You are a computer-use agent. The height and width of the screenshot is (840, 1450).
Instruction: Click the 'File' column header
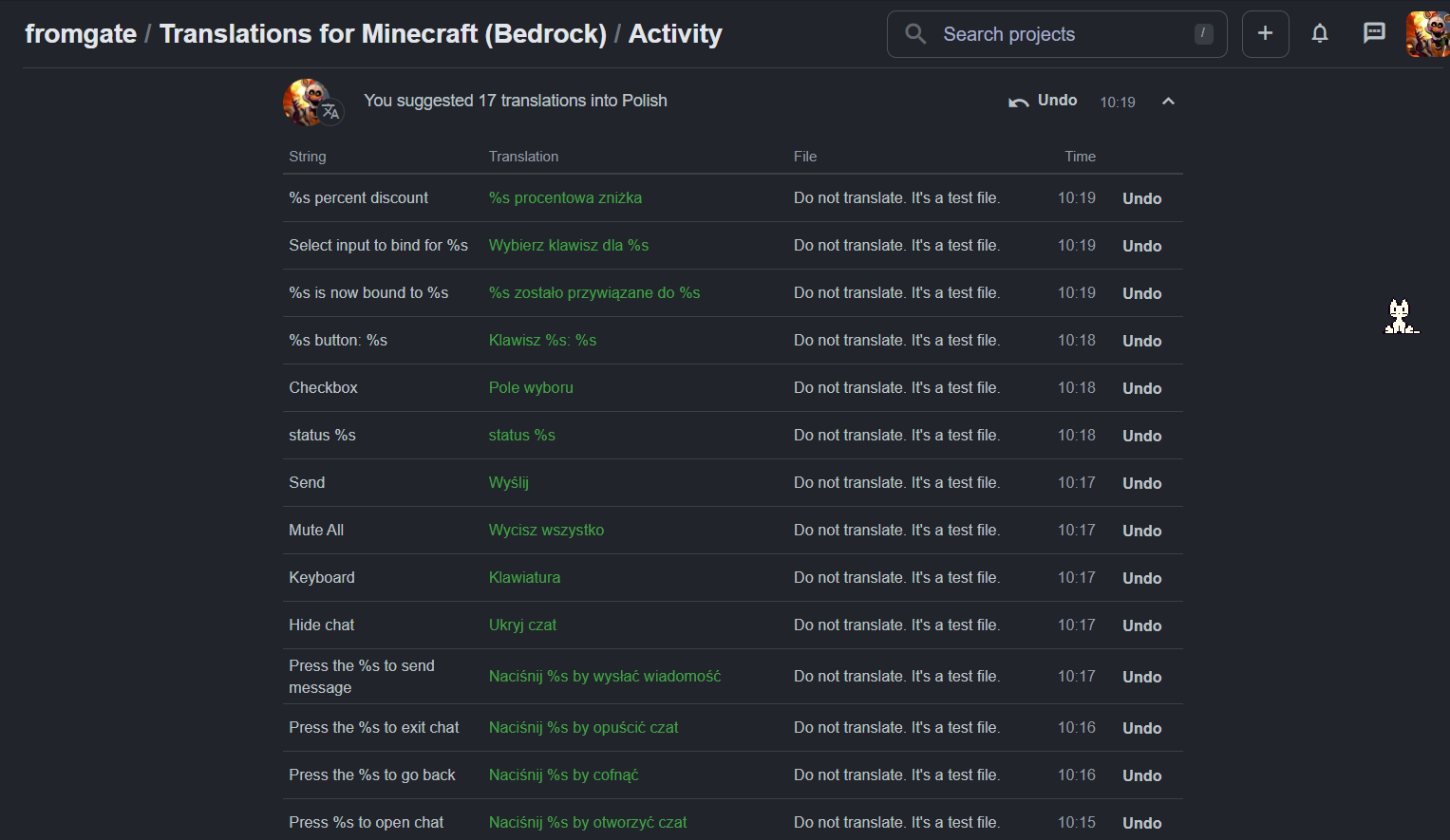(x=805, y=157)
